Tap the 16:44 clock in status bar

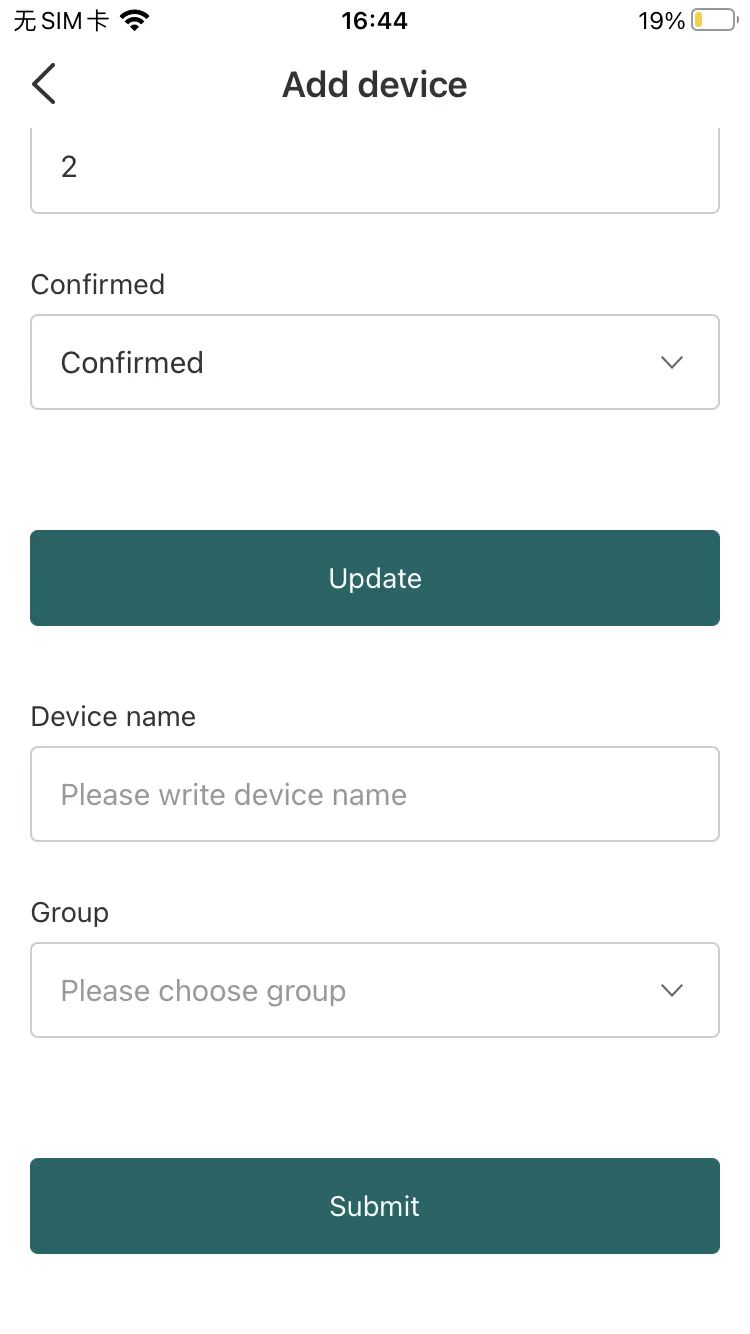tap(374, 20)
